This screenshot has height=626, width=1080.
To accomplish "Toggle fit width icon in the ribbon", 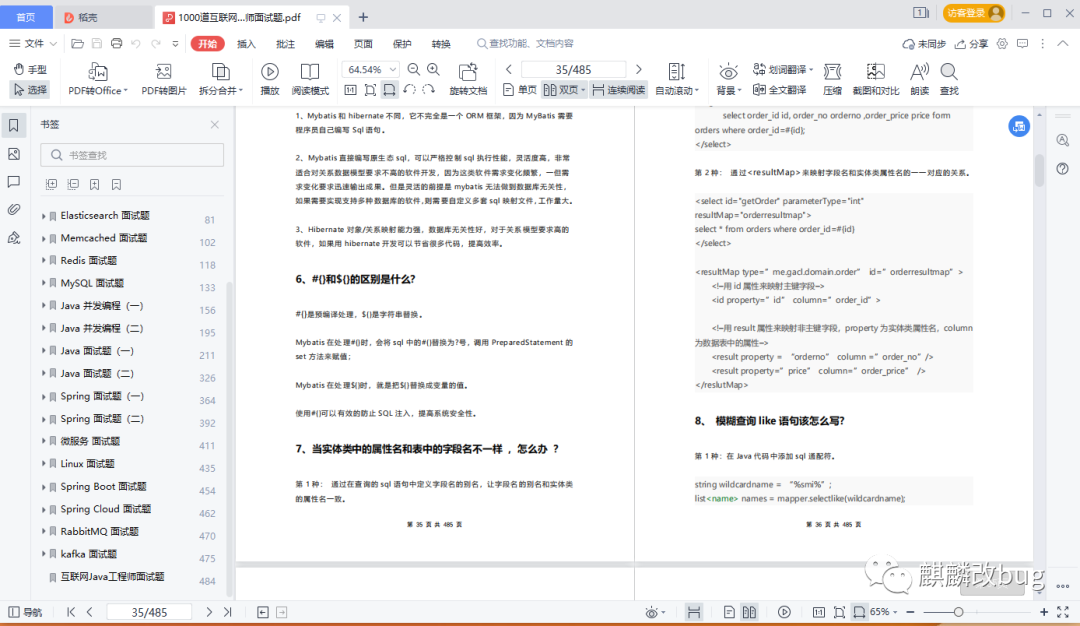I will [x=389, y=90].
